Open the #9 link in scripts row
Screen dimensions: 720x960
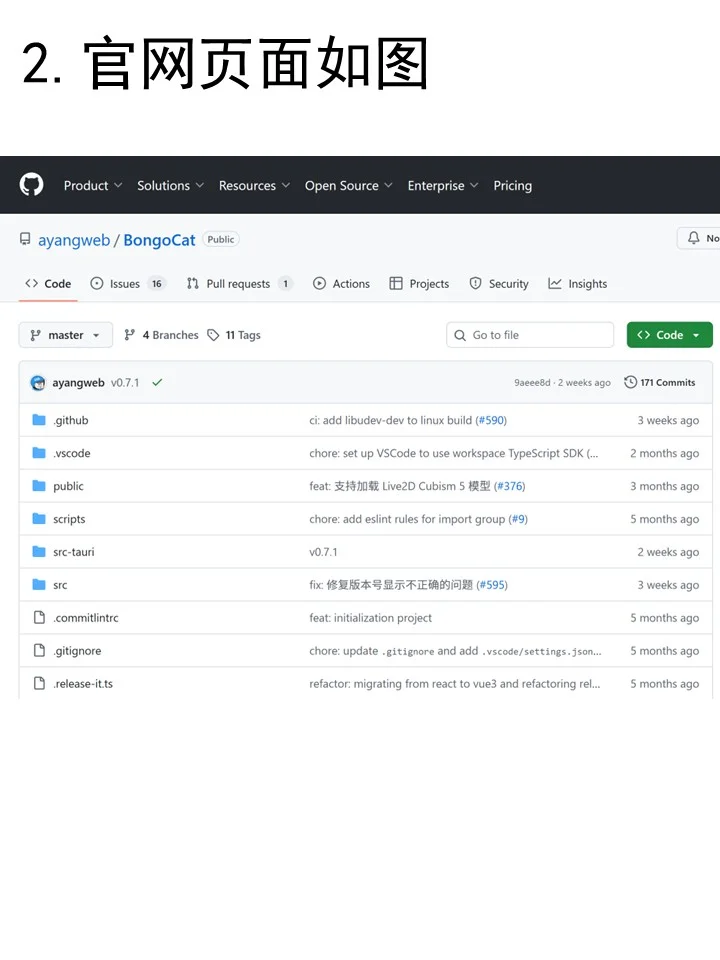pos(518,519)
